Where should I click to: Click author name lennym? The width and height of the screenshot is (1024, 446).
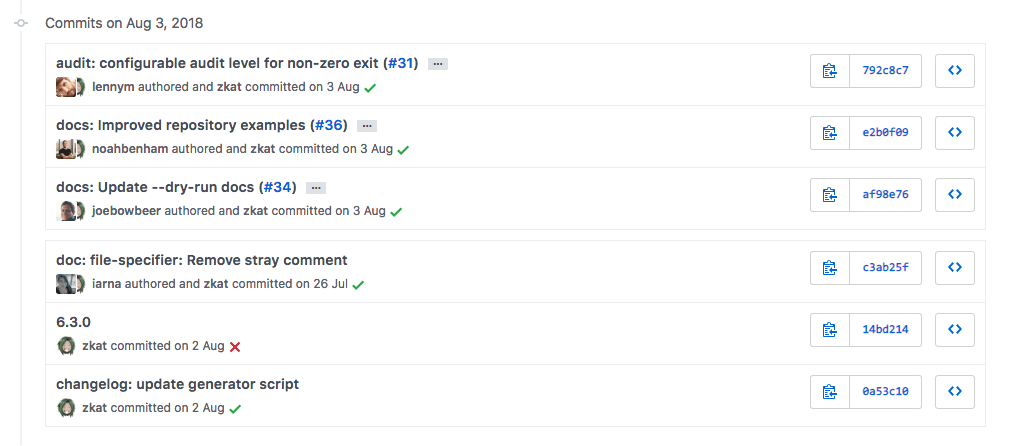tap(113, 87)
